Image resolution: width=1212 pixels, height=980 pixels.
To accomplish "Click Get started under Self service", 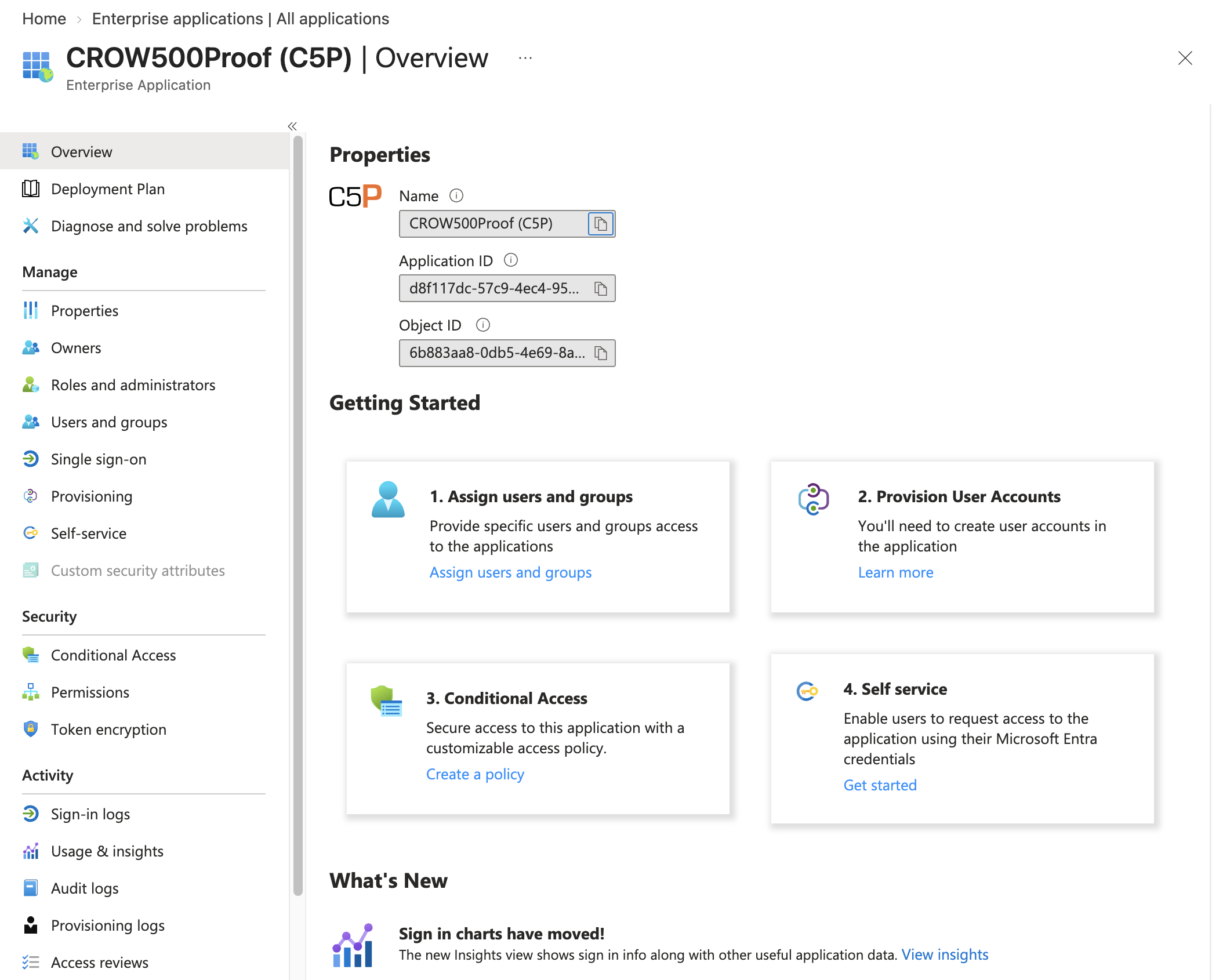I will point(880,785).
